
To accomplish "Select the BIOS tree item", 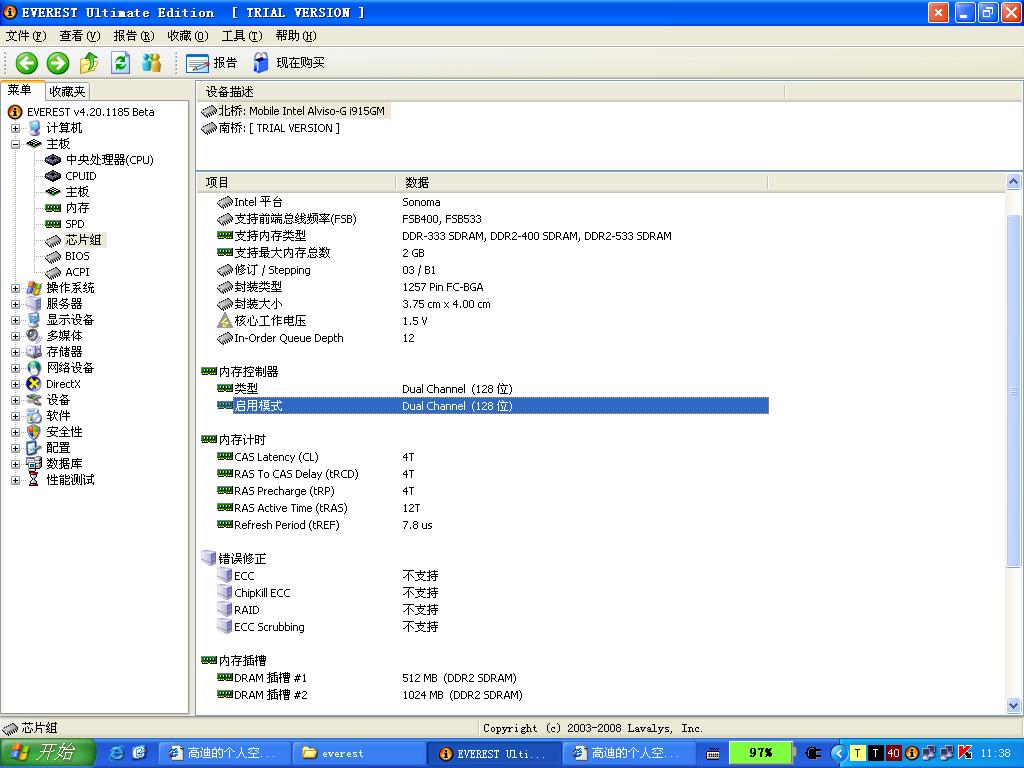I will coord(77,256).
